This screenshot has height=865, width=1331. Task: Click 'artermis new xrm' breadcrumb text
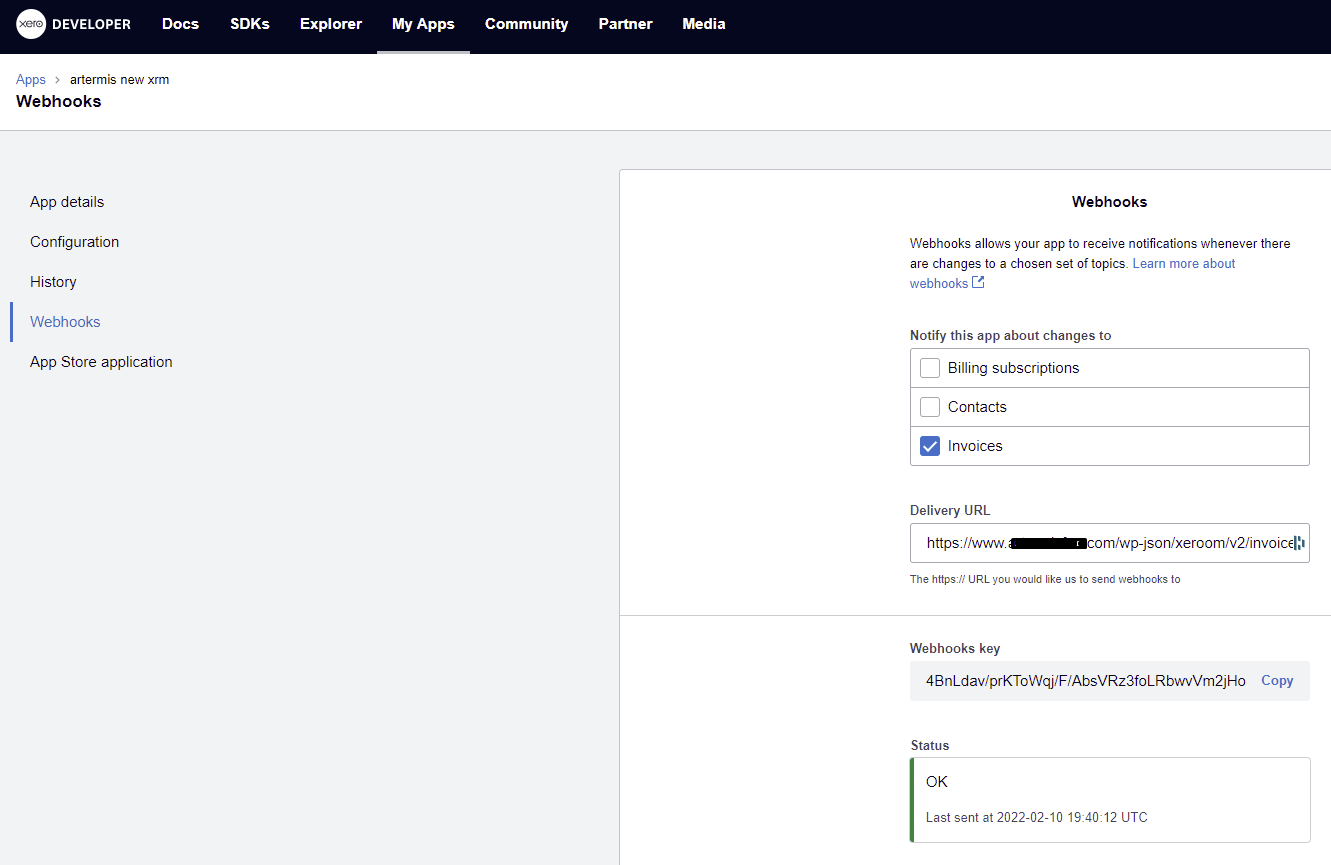(x=119, y=80)
